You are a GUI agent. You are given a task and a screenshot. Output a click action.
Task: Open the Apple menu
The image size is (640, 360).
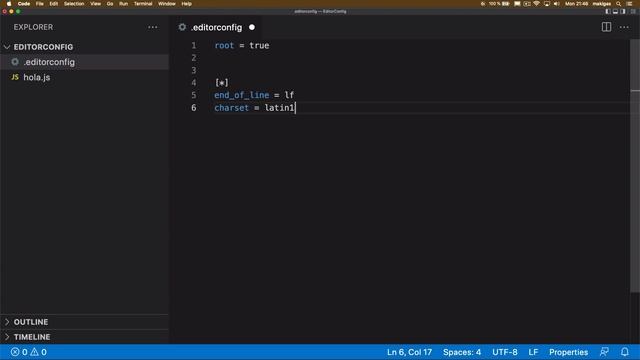9,4
